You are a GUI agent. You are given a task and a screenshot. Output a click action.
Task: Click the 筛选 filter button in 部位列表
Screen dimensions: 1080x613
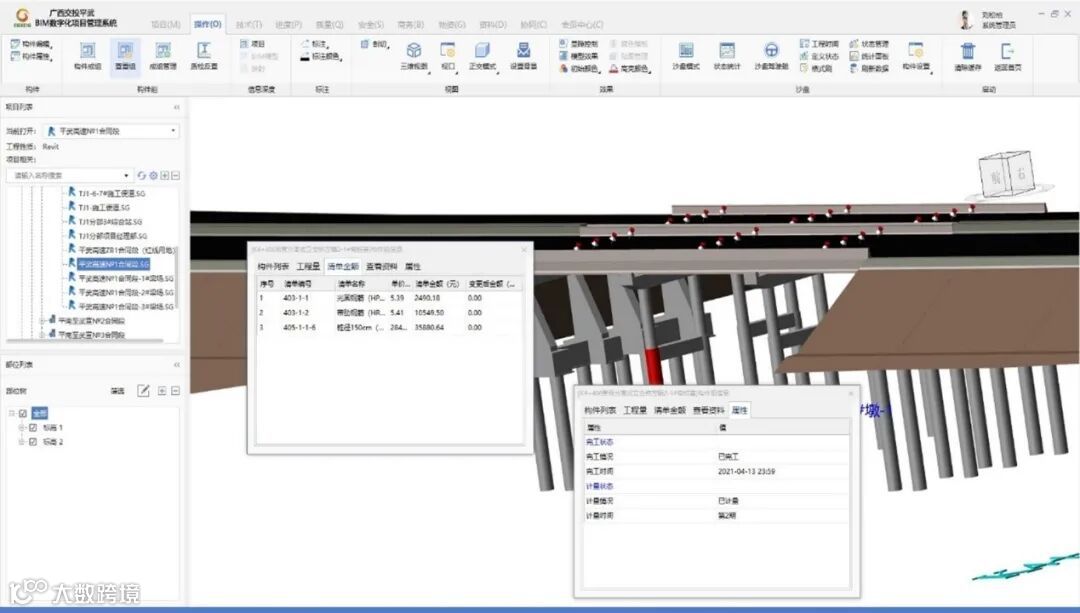pos(118,391)
